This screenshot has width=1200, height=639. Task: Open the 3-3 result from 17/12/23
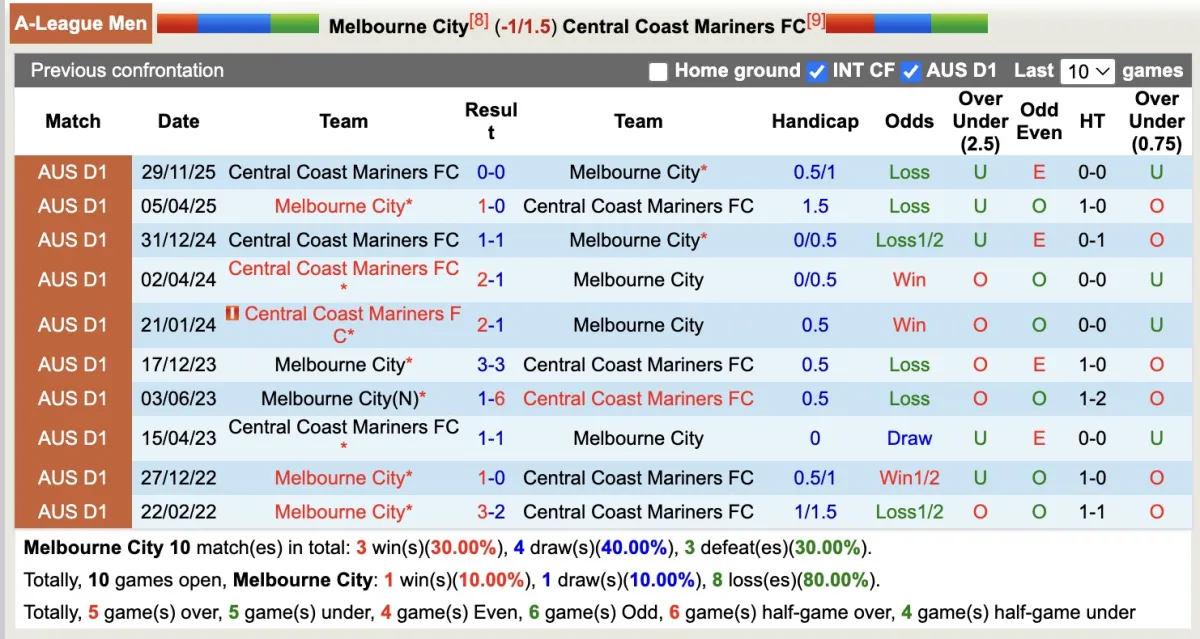click(491, 364)
